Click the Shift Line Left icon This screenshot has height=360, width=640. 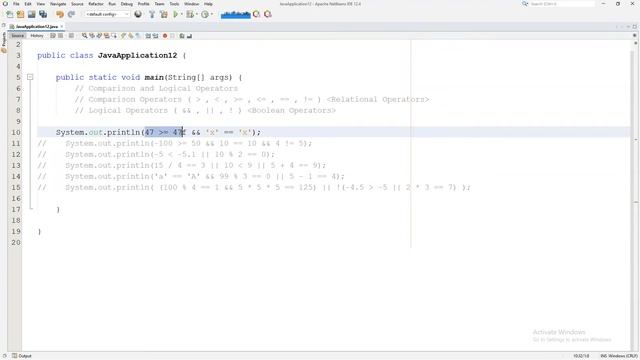tap(148, 36)
